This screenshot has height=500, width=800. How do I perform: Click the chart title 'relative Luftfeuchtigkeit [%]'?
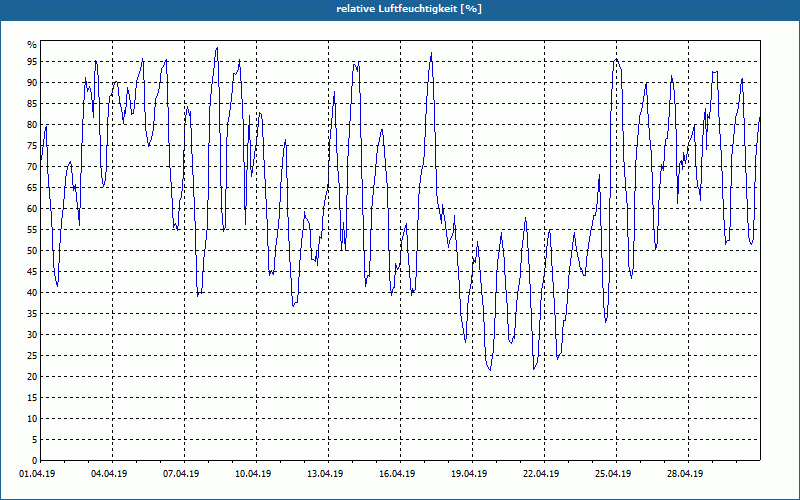409,9
